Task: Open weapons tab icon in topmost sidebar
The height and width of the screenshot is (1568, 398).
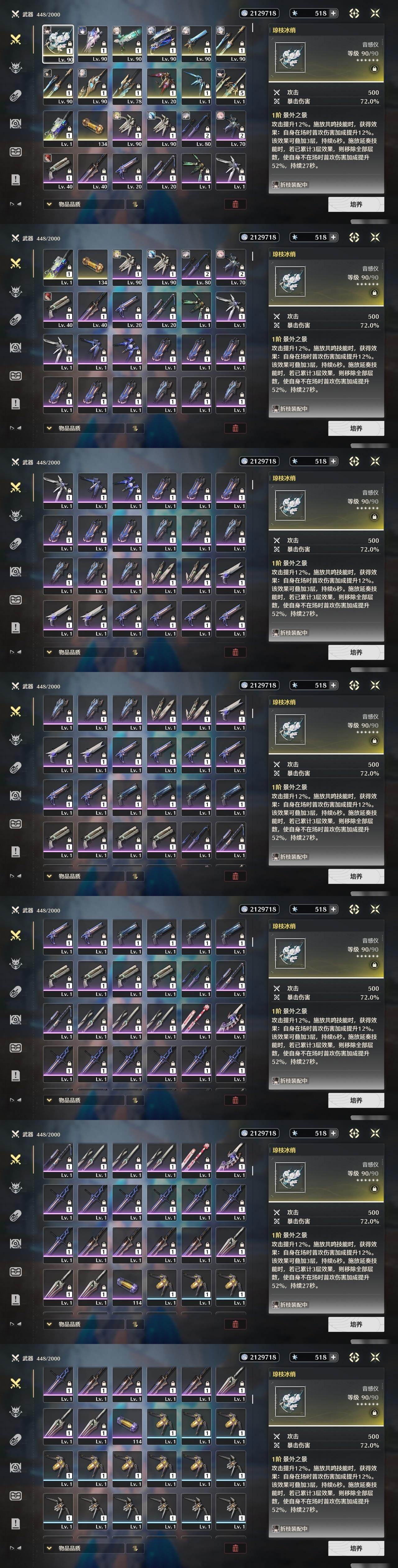Action: point(16,39)
